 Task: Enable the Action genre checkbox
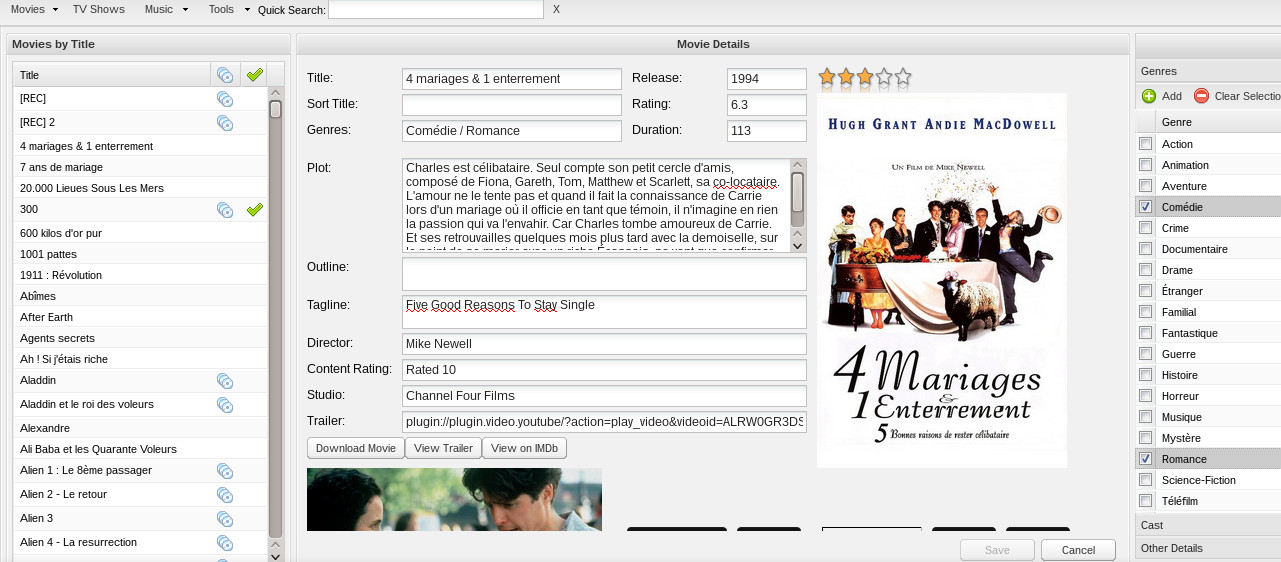pos(1145,144)
